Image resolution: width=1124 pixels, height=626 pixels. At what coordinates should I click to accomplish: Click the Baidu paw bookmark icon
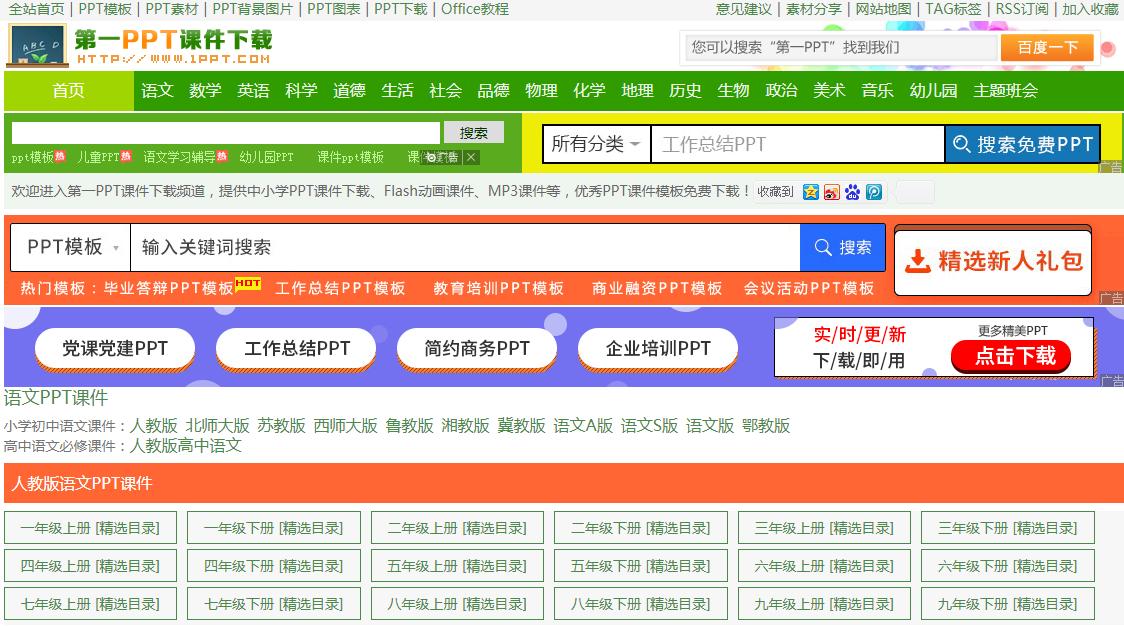[852, 191]
